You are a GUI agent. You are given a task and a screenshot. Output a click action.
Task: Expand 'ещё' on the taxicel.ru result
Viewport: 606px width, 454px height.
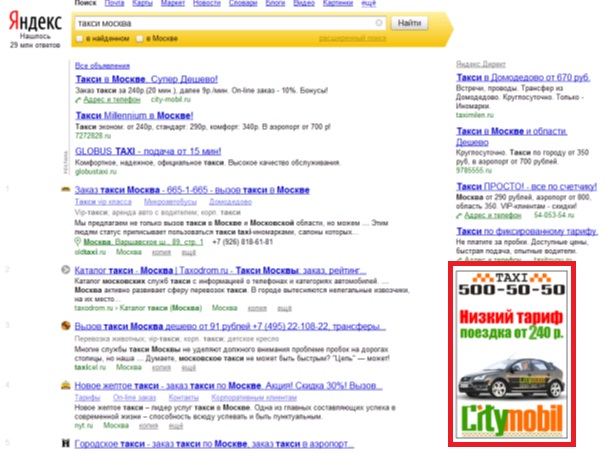(x=189, y=367)
